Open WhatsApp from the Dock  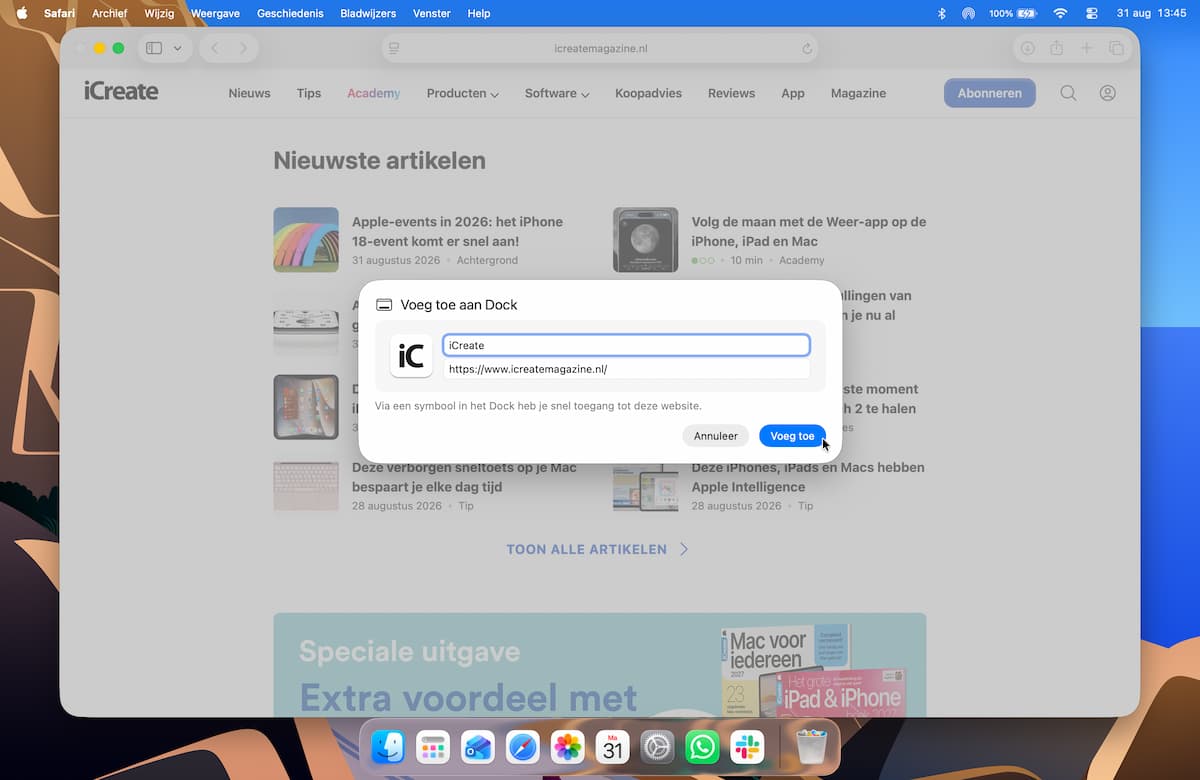pos(702,747)
